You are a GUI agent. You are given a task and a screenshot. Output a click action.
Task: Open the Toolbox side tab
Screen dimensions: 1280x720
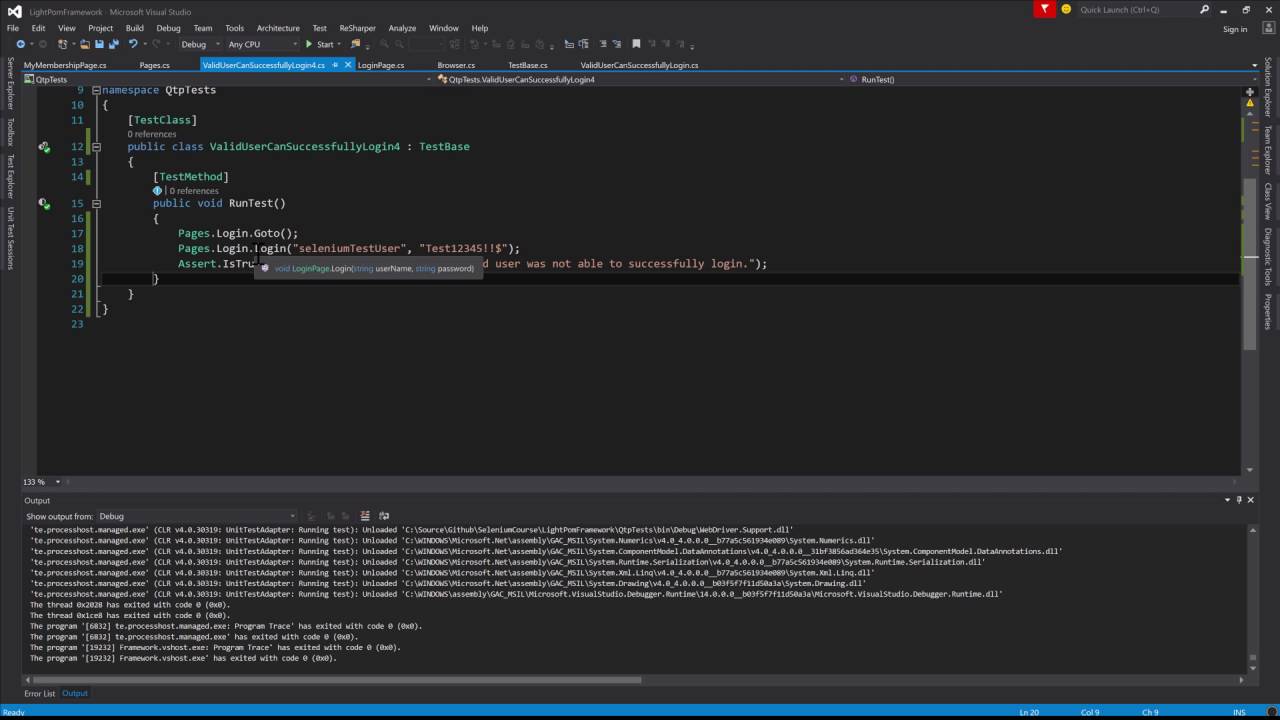[x=10, y=132]
